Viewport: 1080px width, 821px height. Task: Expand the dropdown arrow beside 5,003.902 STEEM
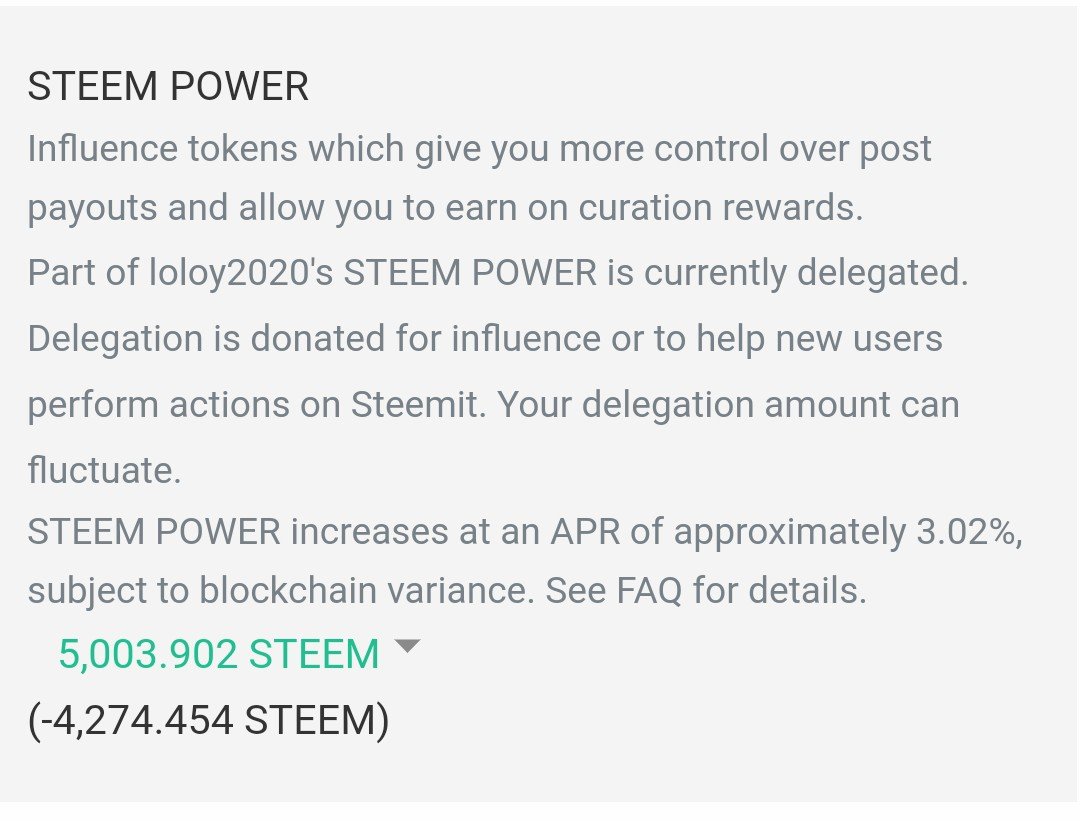(x=407, y=646)
